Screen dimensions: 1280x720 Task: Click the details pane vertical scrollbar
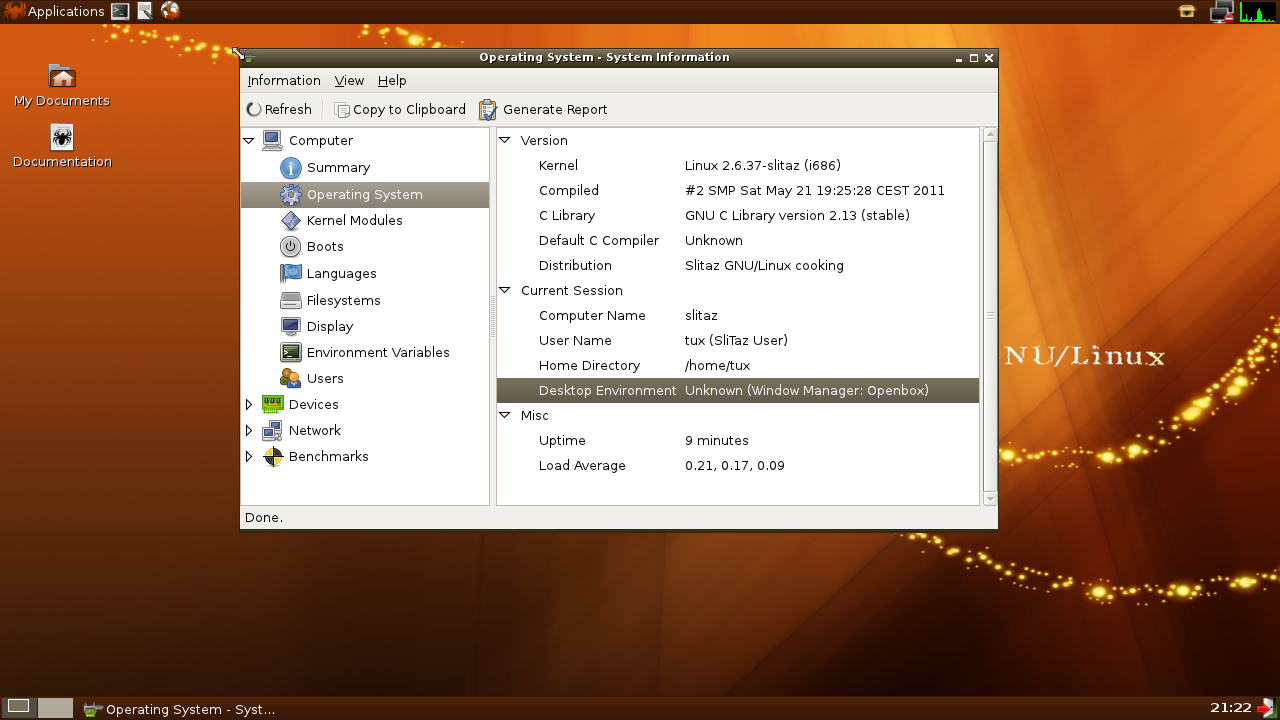[990, 315]
